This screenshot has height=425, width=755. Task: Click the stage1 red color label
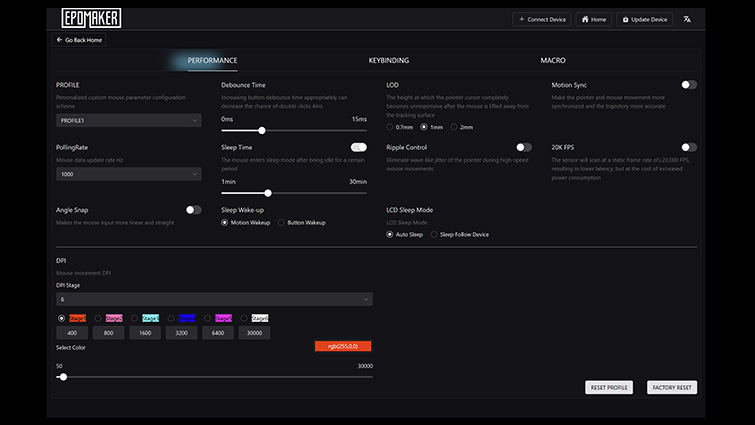[78, 318]
